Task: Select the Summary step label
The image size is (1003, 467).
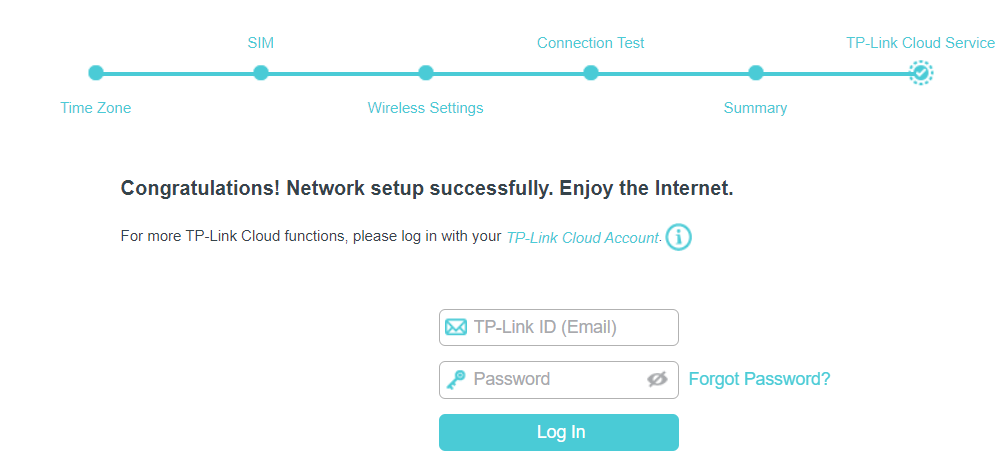Action: [x=756, y=108]
